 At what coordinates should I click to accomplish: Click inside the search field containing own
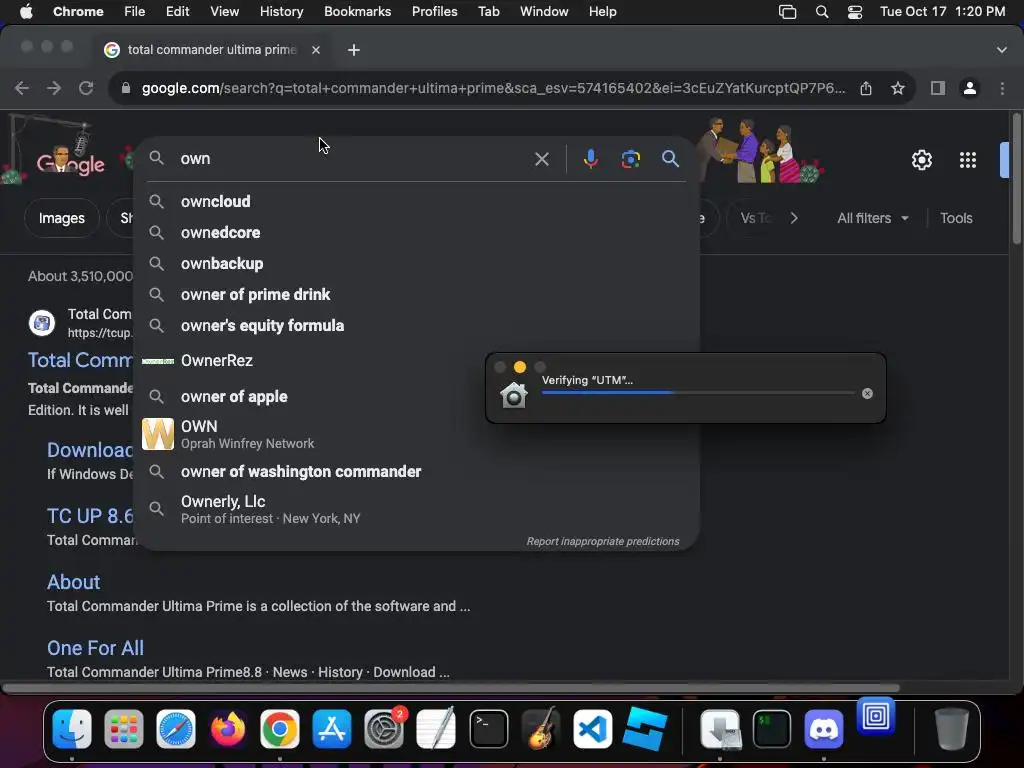(x=353, y=159)
